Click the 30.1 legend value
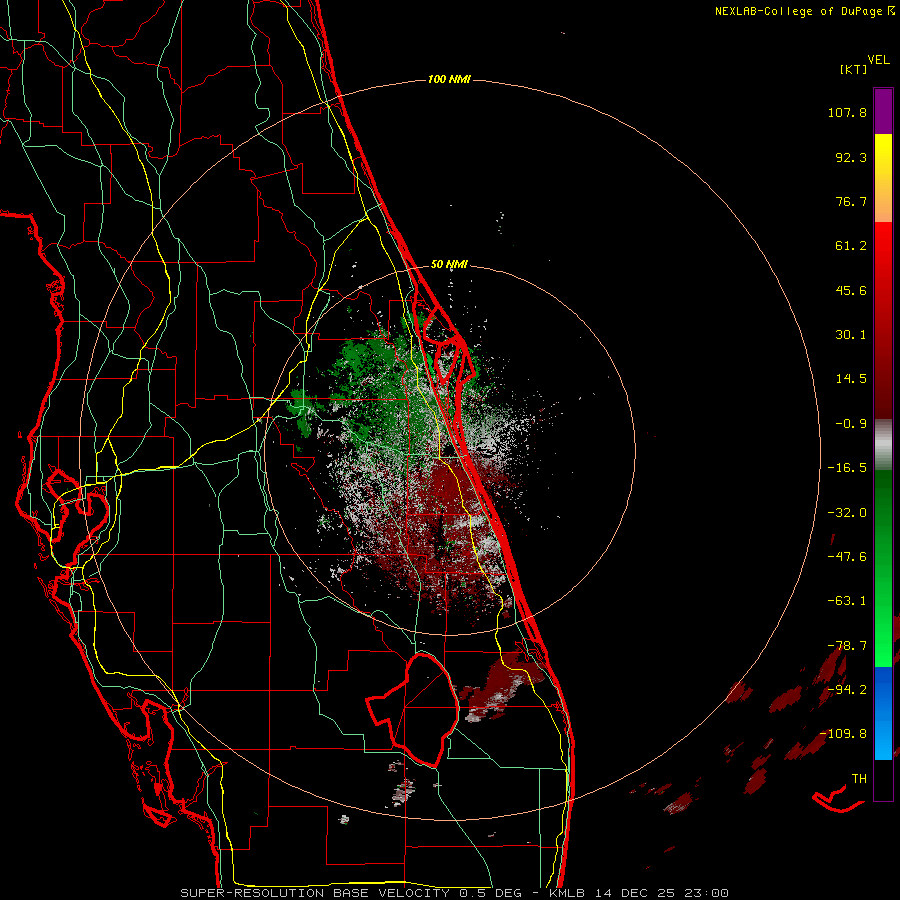 (x=851, y=335)
